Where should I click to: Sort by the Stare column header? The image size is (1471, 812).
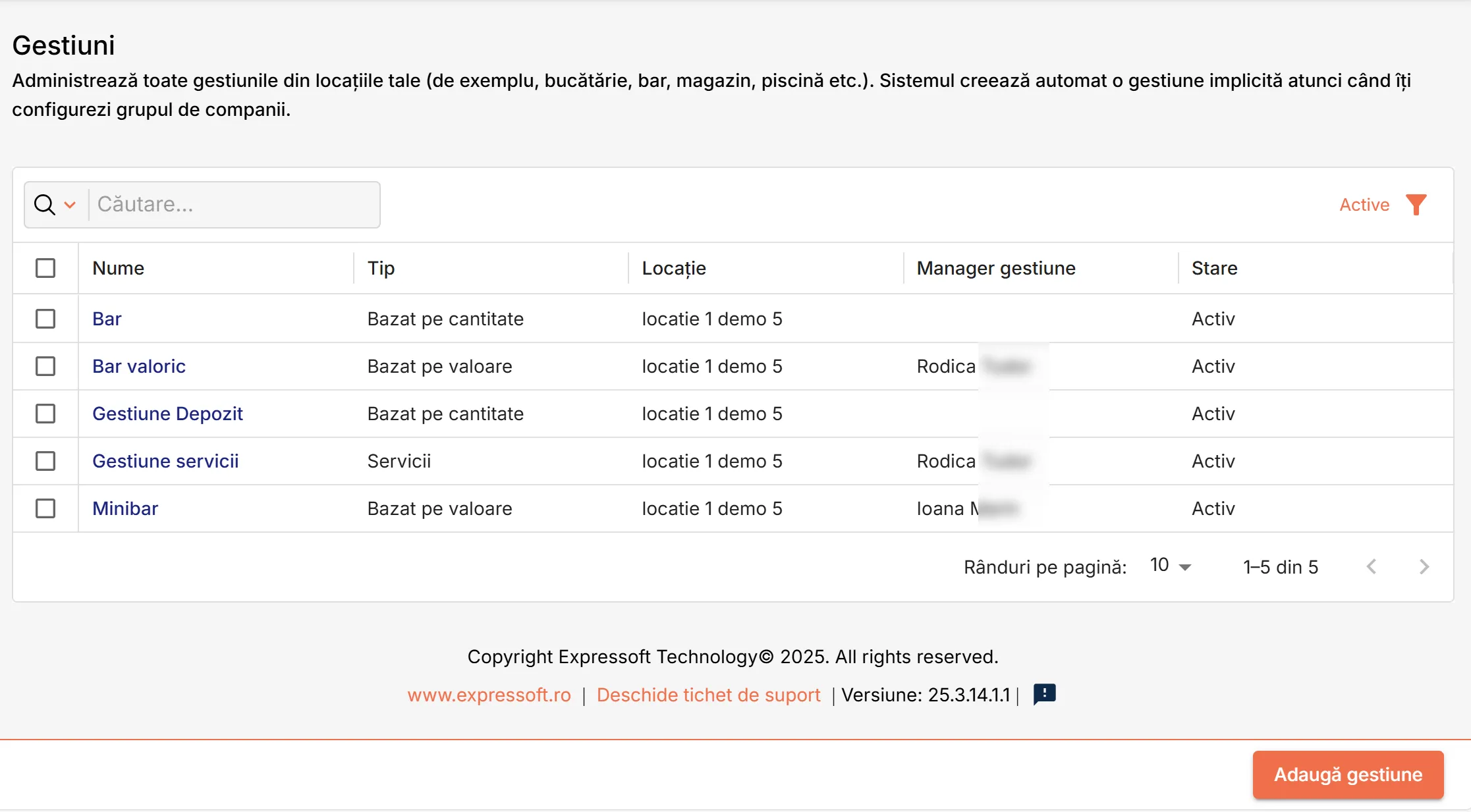(x=1214, y=268)
